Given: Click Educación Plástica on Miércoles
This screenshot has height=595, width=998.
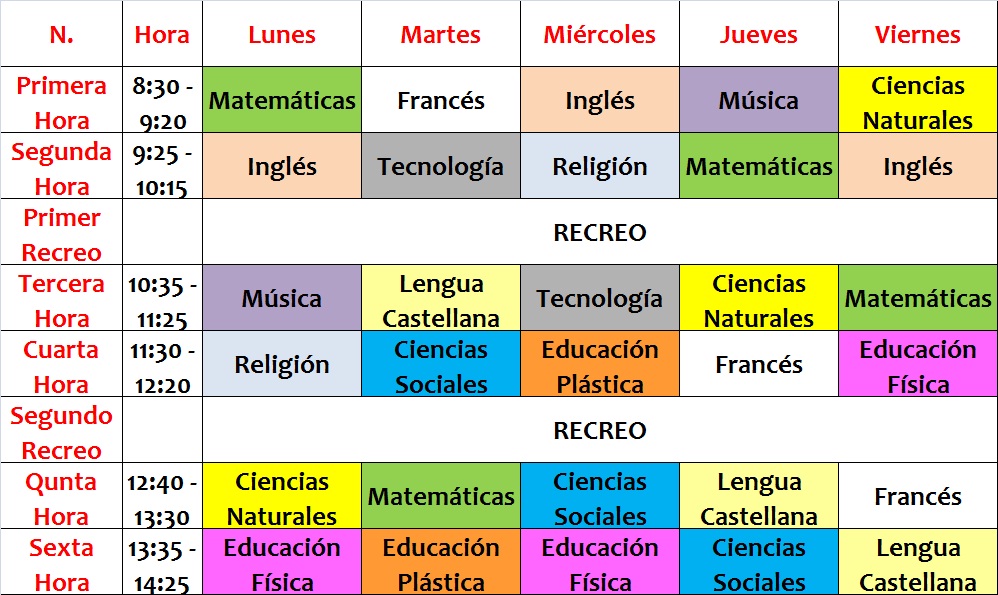Looking at the screenshot, I should coord(600,364).
